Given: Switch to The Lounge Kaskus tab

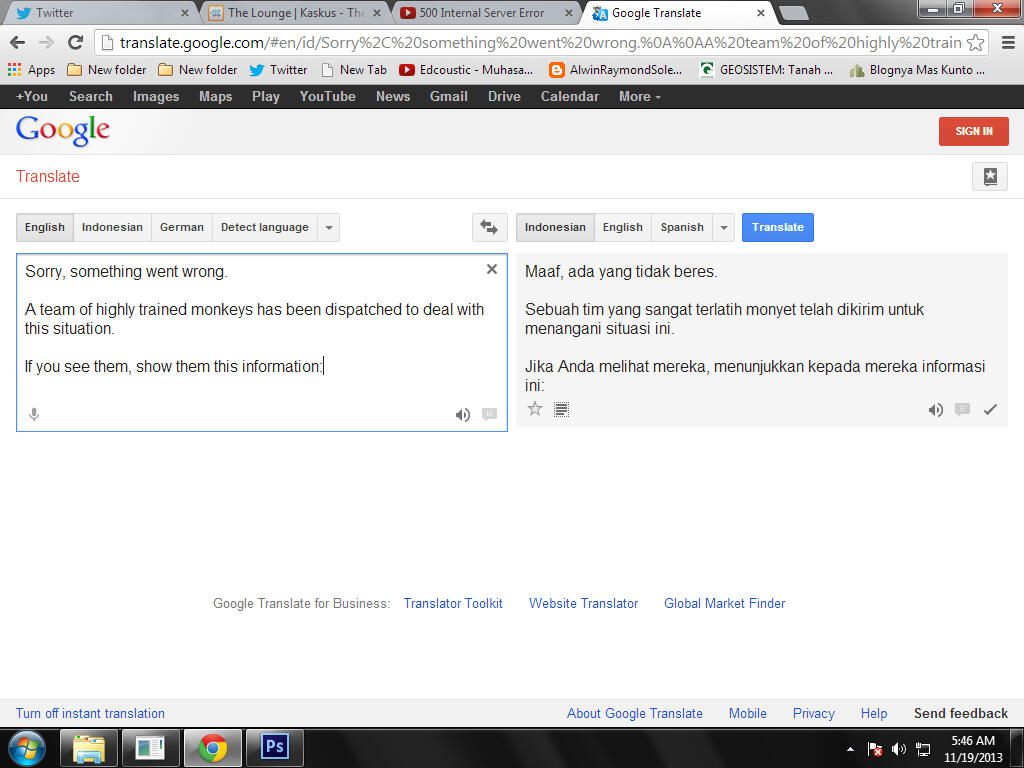Looking at the screenshot, I should pos(294,12).
